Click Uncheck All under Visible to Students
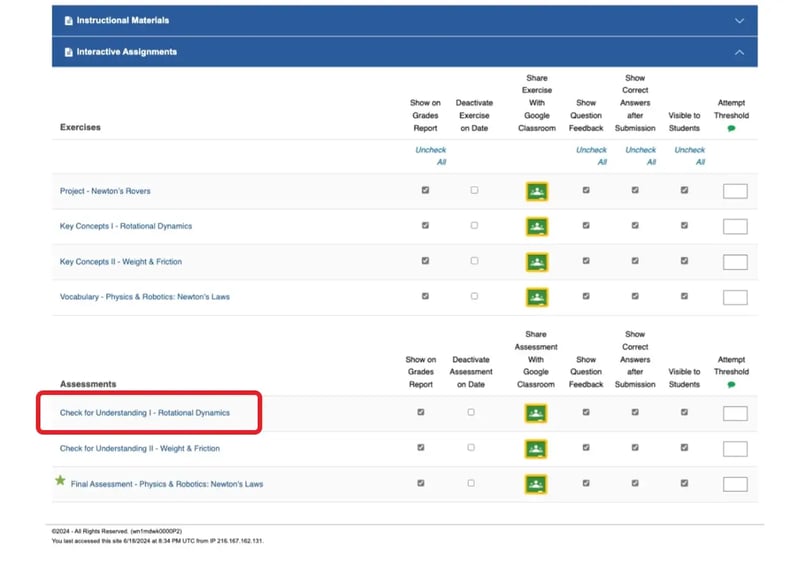Screen dimensions: 800x569 (x=690, y=156)
